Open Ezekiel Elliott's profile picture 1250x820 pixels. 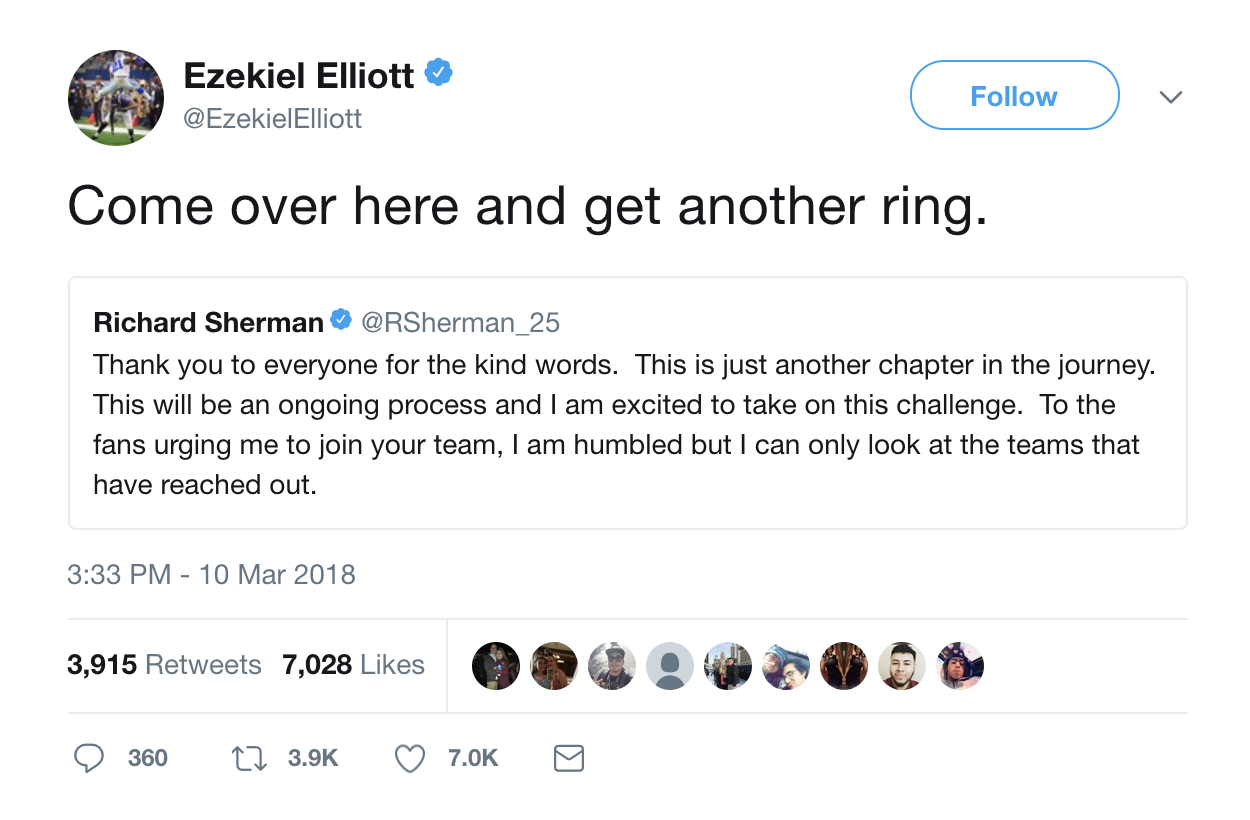116,97
